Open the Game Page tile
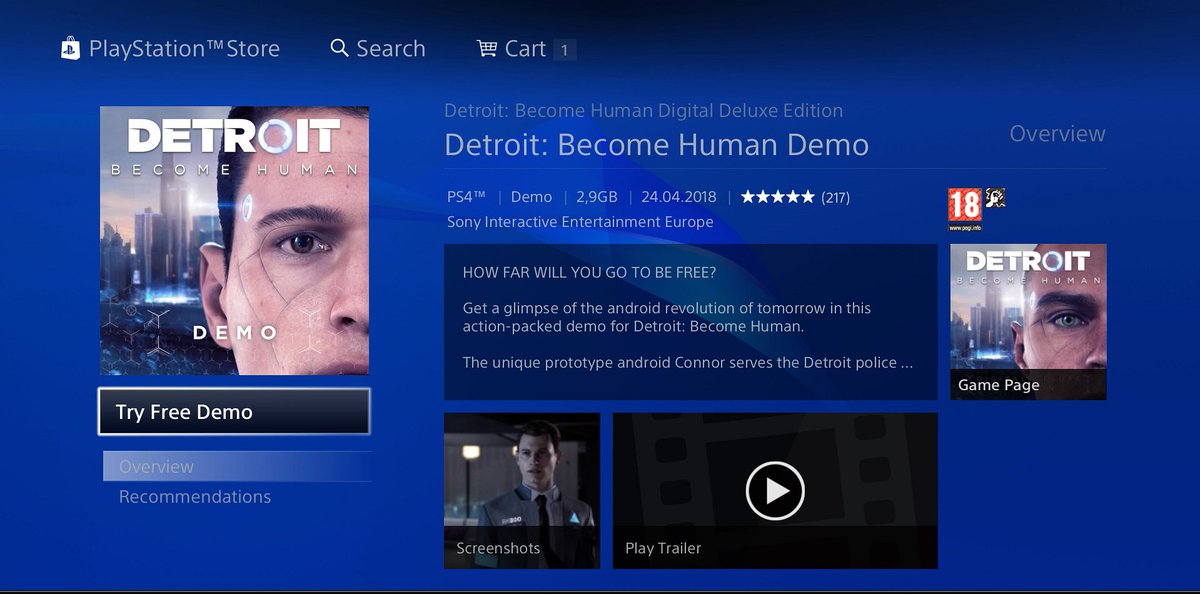The image size is (1200, 594). 1028,322
